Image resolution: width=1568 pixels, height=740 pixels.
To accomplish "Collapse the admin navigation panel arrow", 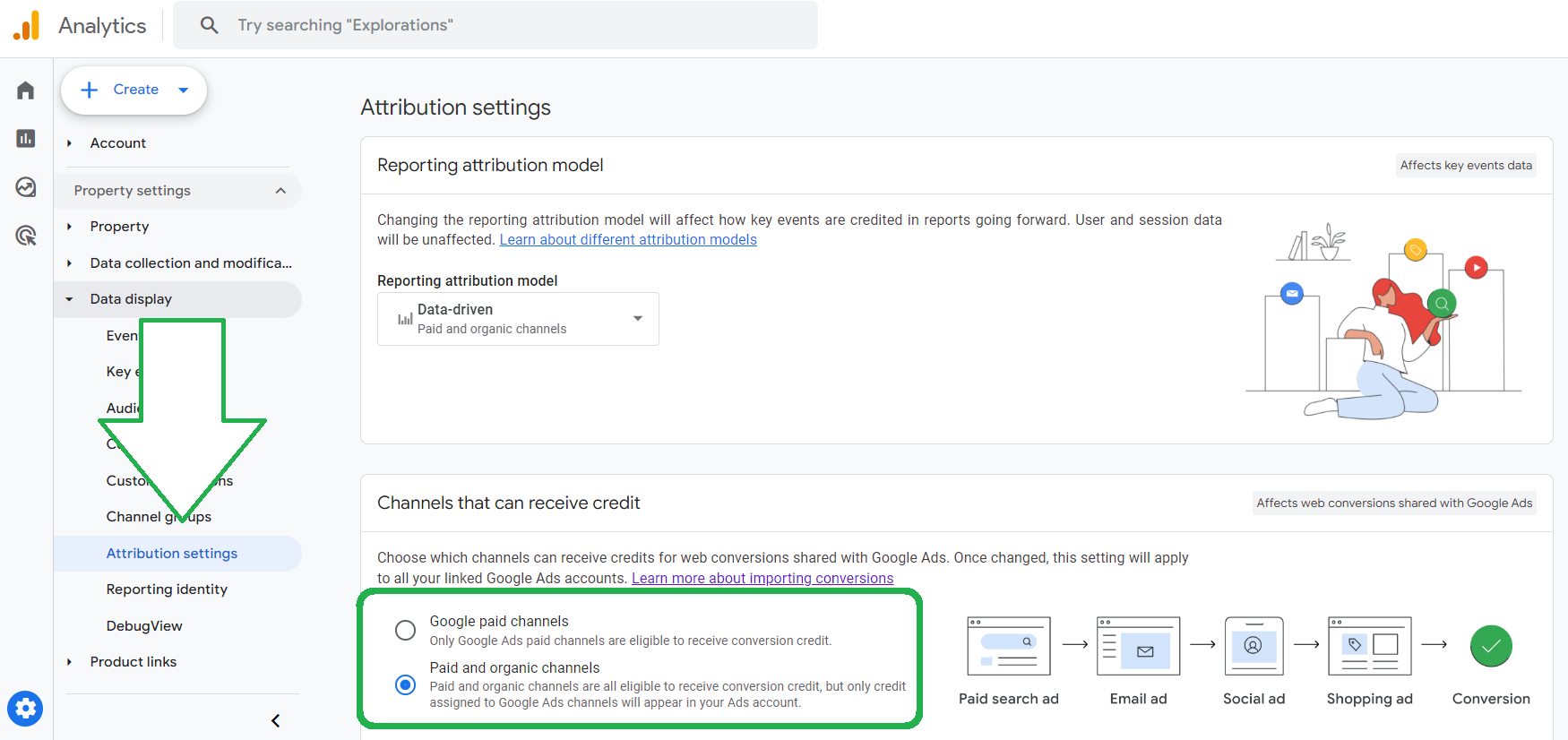I will click(x=275, y=720).
